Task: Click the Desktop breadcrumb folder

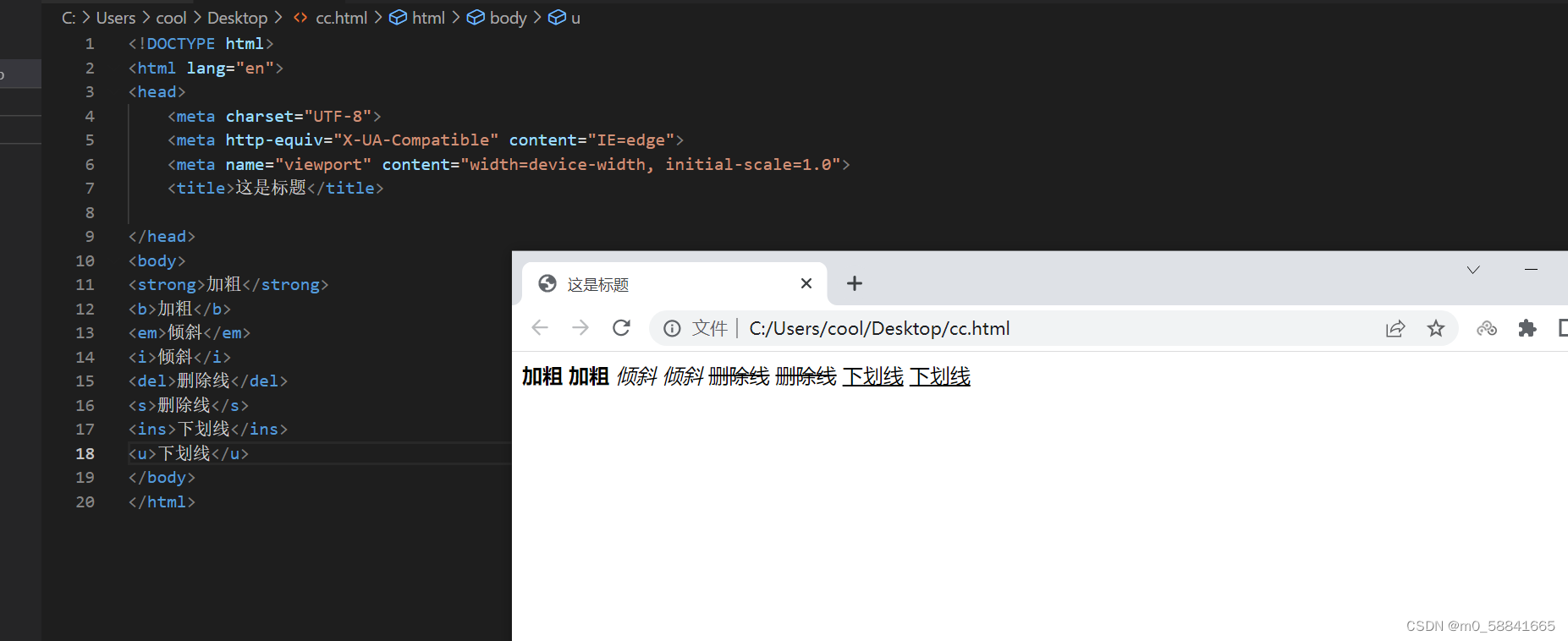Action: point(237,18)
